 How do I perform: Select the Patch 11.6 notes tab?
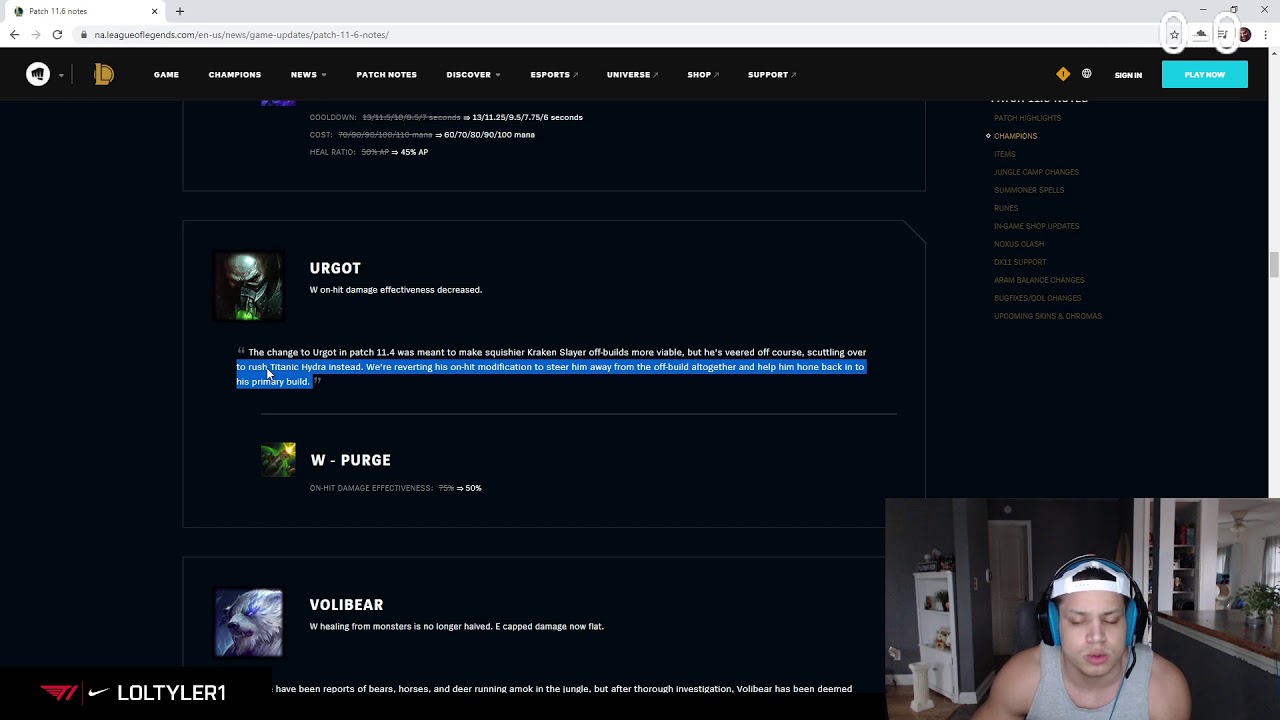[85, 11]
